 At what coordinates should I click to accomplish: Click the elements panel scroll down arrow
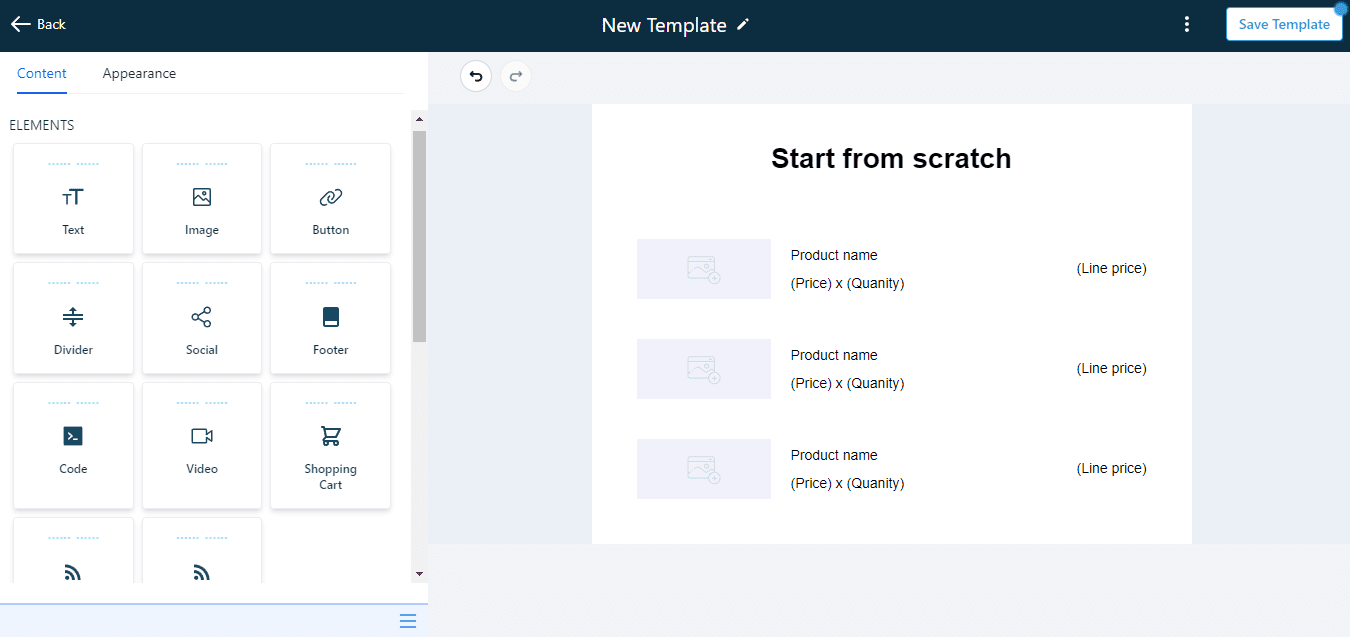click(419, 574)
